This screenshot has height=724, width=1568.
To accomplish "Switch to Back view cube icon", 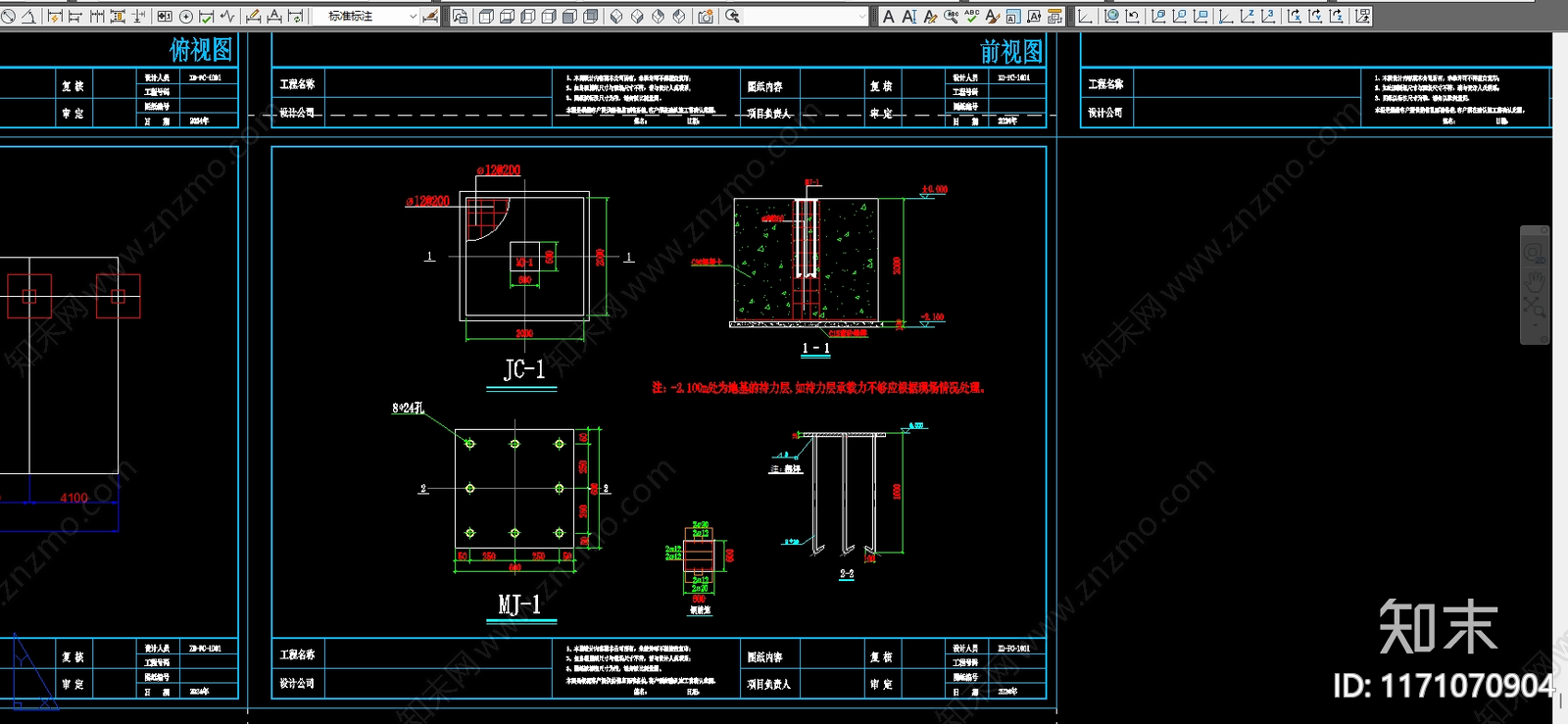I will coord(590,17).
